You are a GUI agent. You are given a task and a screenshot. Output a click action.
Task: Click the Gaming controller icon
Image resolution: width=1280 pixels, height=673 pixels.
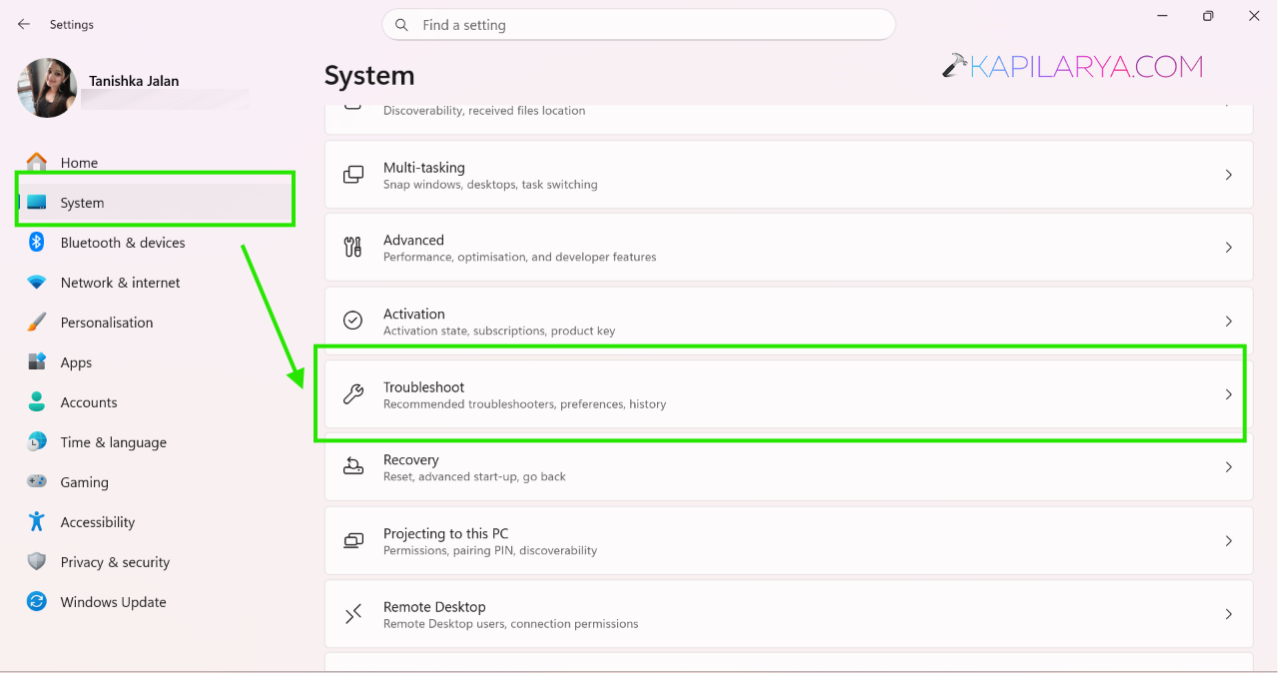coord(37,482)
